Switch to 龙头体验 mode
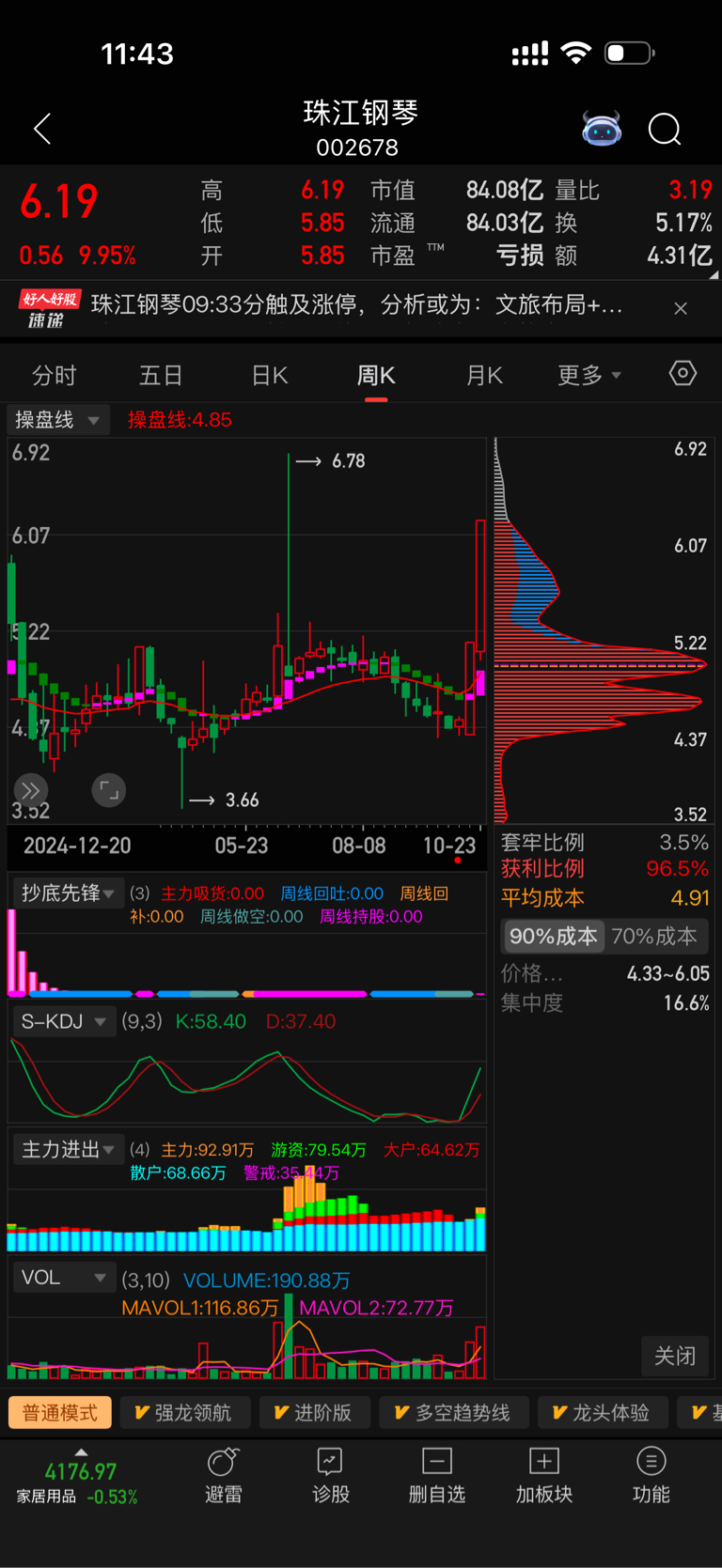 [x=602, y=1412]
